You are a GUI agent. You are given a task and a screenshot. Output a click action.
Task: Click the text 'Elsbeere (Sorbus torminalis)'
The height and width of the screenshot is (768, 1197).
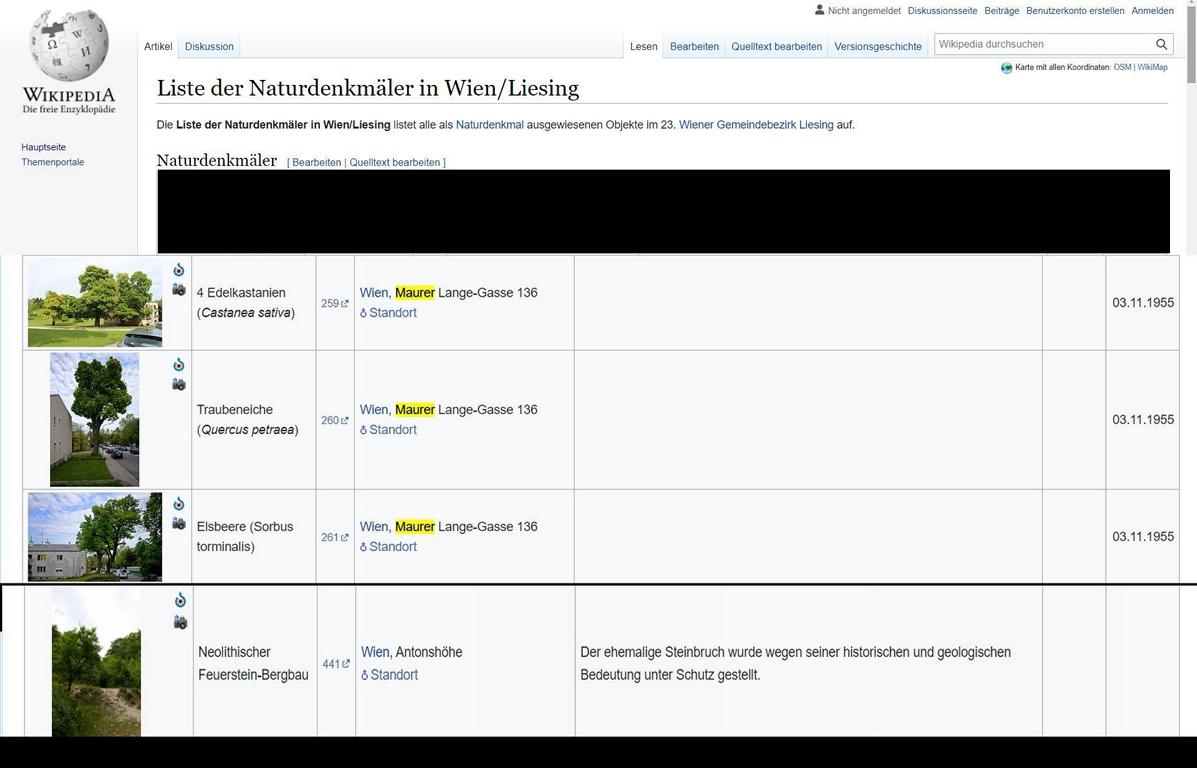point(245,537)
